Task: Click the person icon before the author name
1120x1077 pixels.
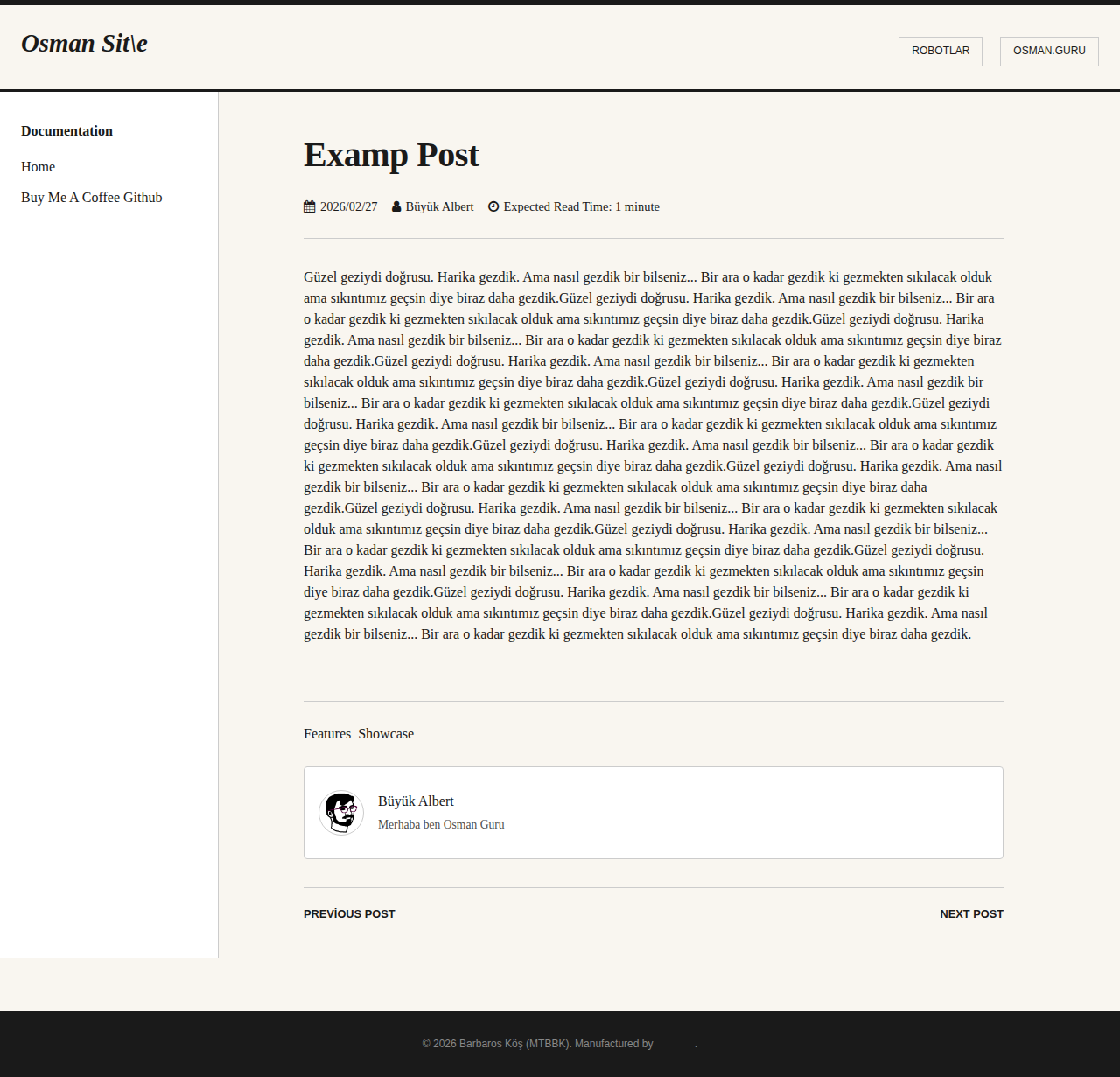Action: [x=396, y=206]
